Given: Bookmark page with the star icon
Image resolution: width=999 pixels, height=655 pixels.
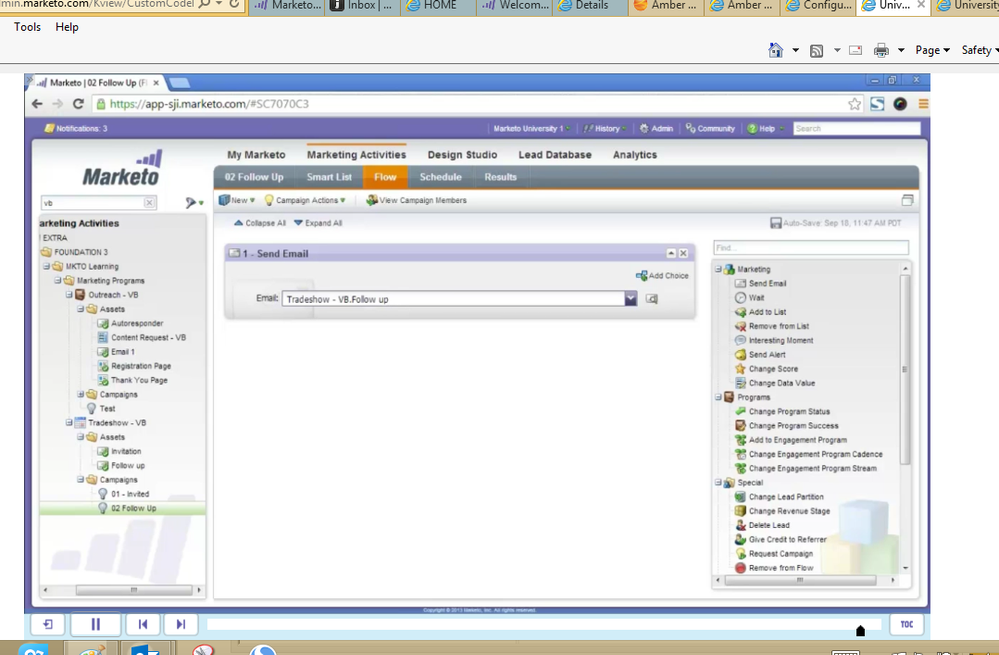Looking at the screenshot, I should pos(854,104).
